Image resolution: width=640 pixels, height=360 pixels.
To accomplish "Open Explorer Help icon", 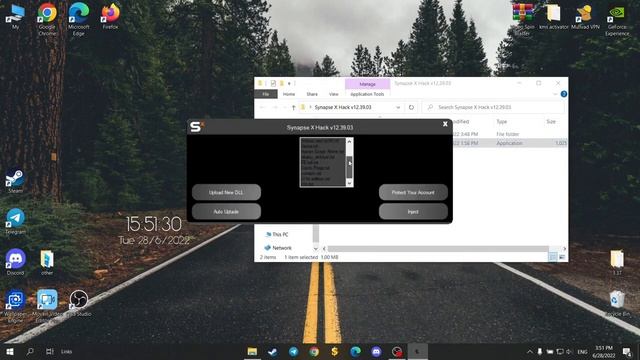I will 564,94.
